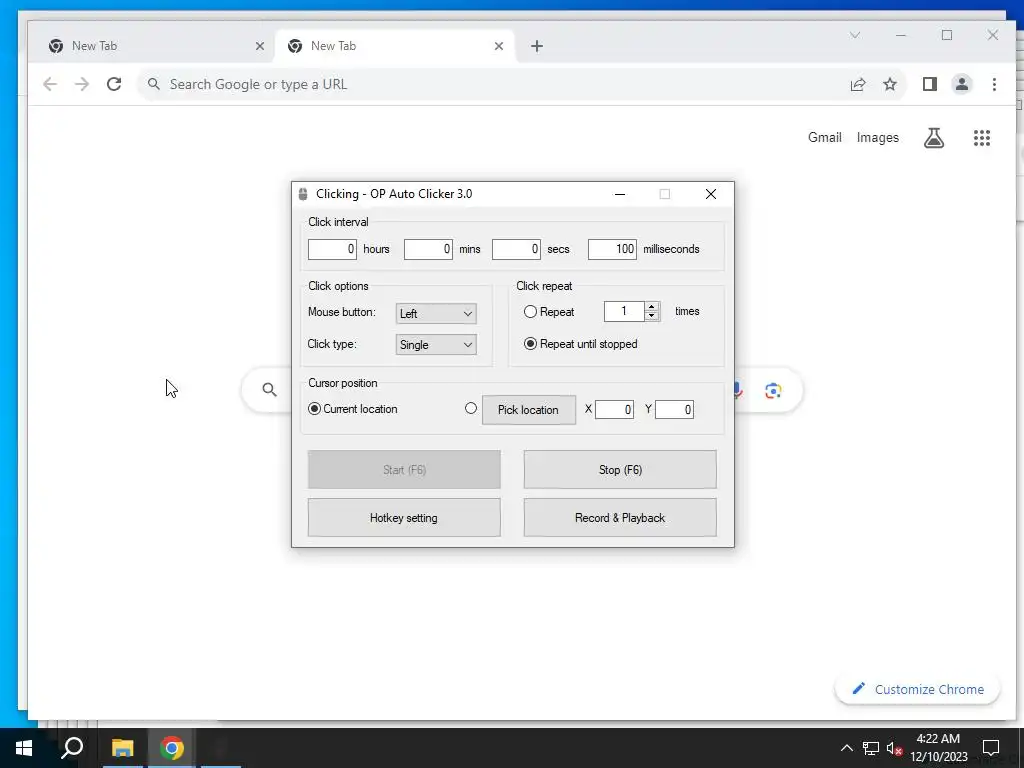Click the secs interval field
The height and width of the screenshot is (768, 1024).
tap(517, 249)
